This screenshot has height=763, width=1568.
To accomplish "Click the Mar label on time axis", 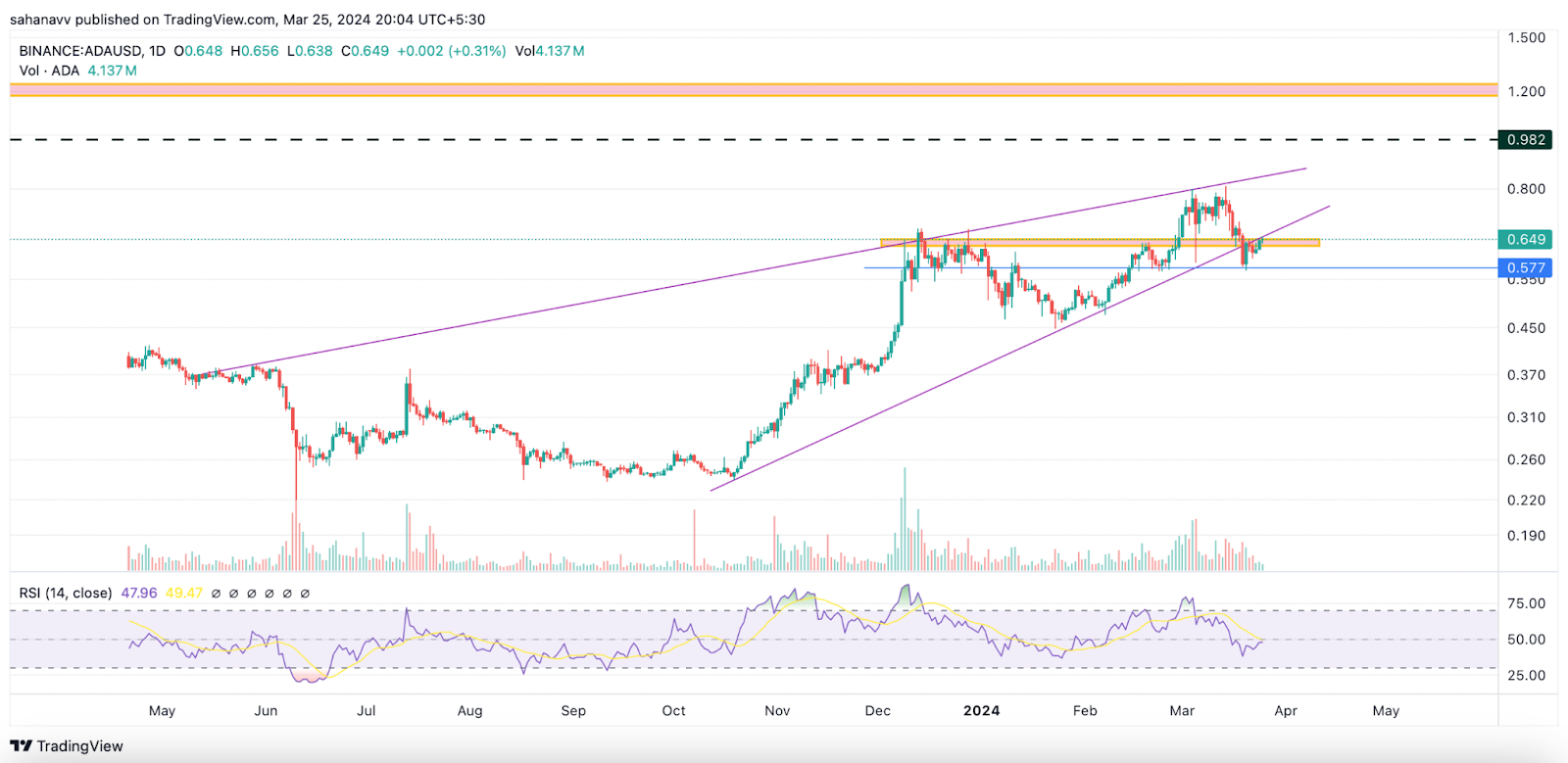I will tap(1182, 711).
